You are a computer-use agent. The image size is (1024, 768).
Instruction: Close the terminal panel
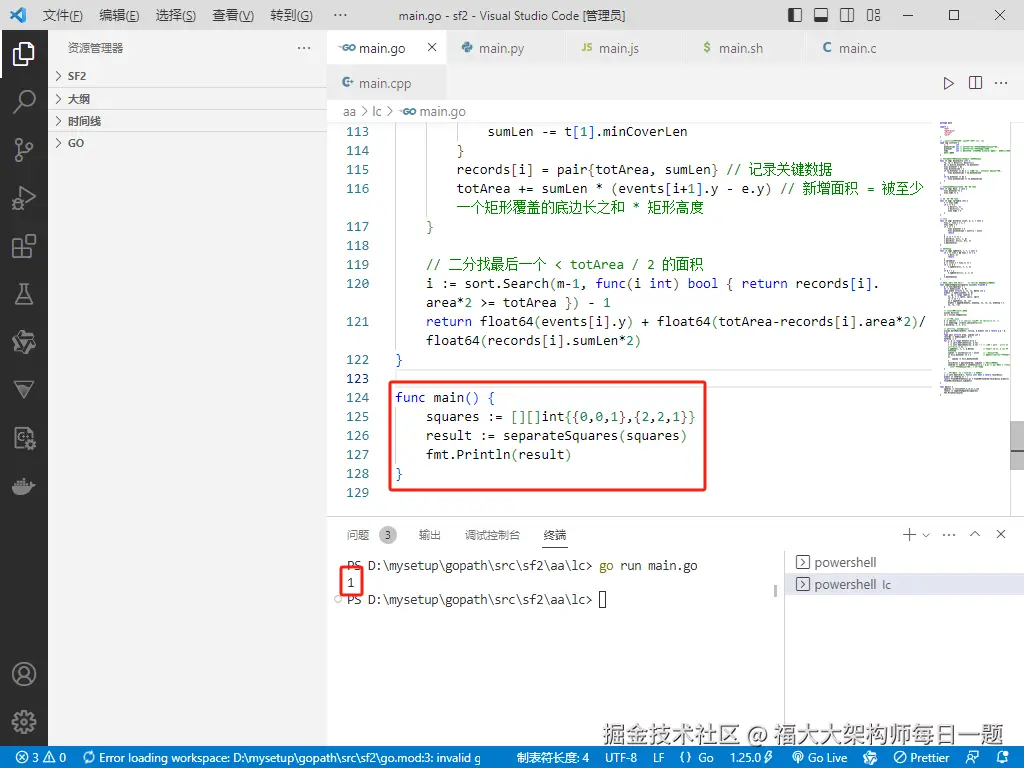pos(1001,534)
